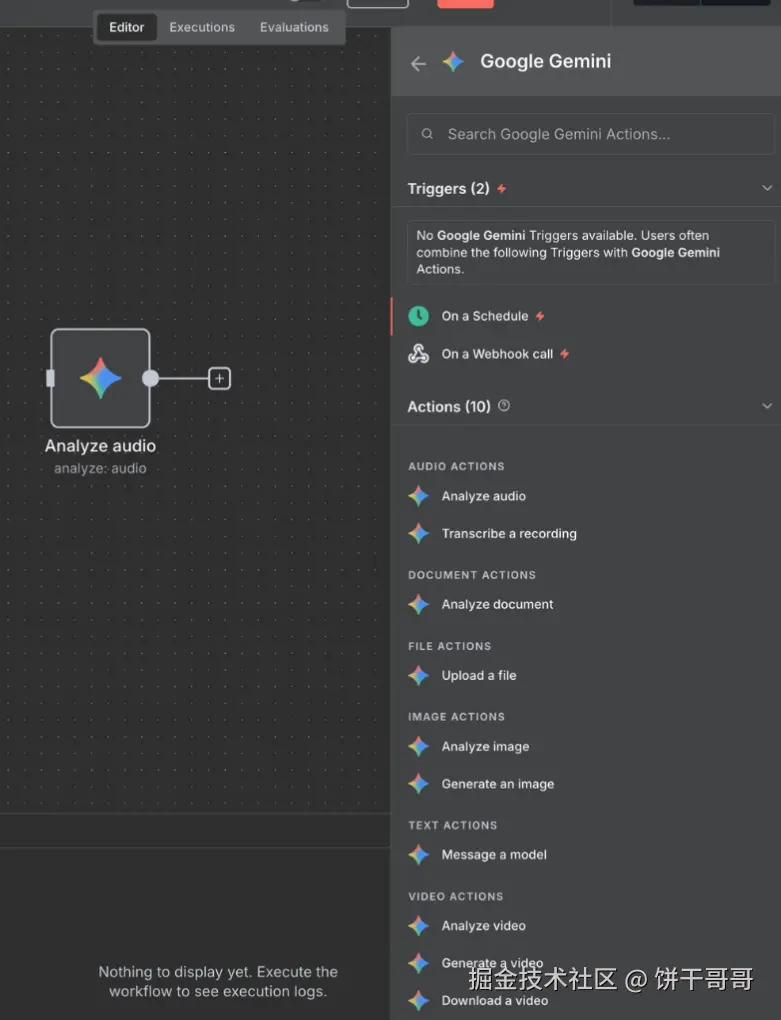Click the back arrow beside Google Gemini
The width and height of the screenshot is (781, 1020).
click(418, 63)
